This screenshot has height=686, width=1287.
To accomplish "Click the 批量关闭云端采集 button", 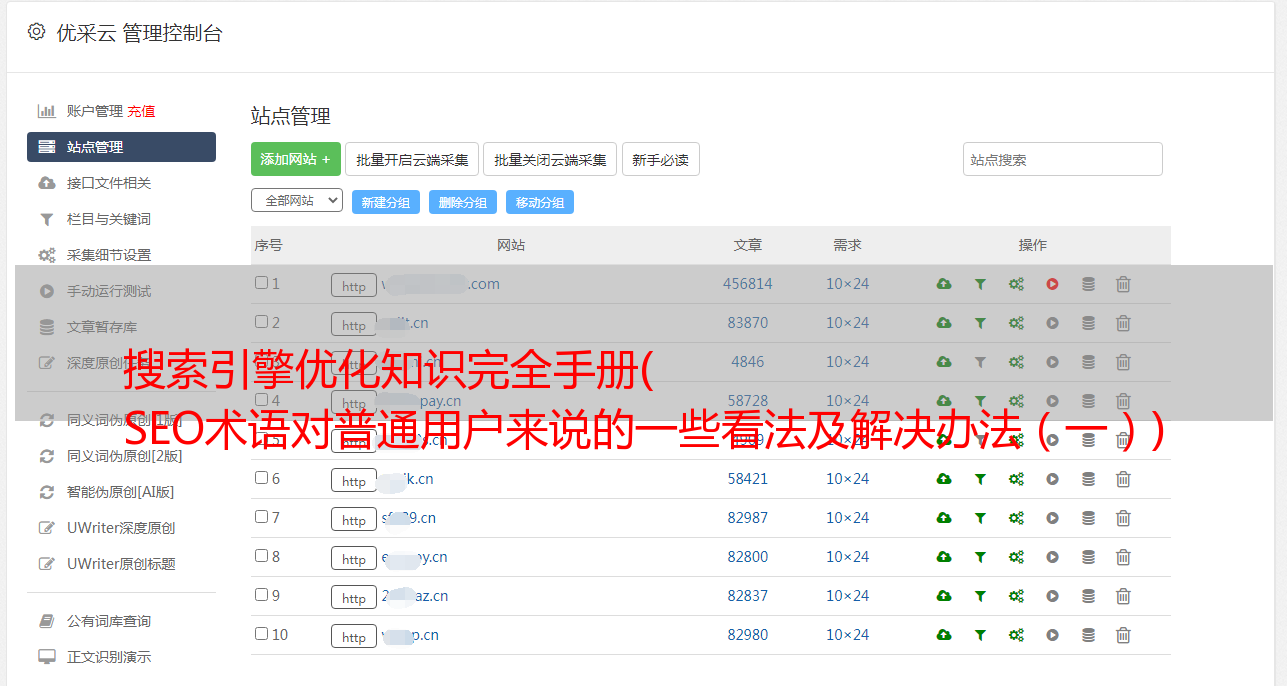I will point(550,159).
